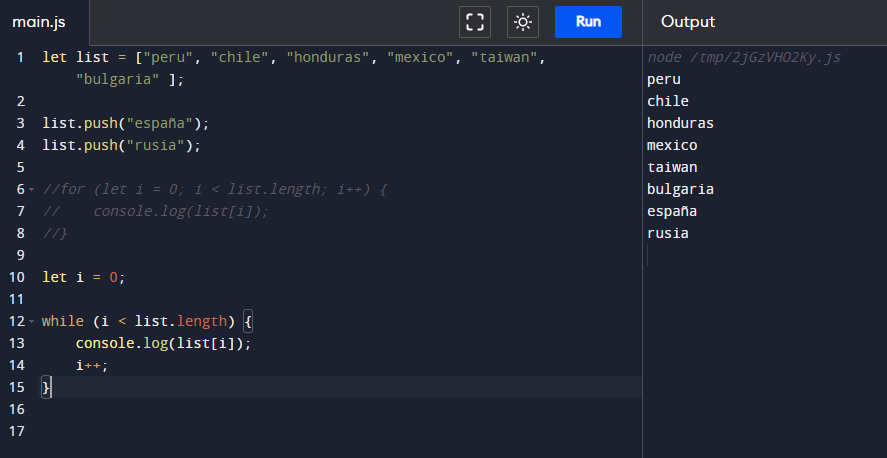This screenshot has width=887, height=458.
Task: Click the 'peru' line in the output
Action: coord(664,79)
